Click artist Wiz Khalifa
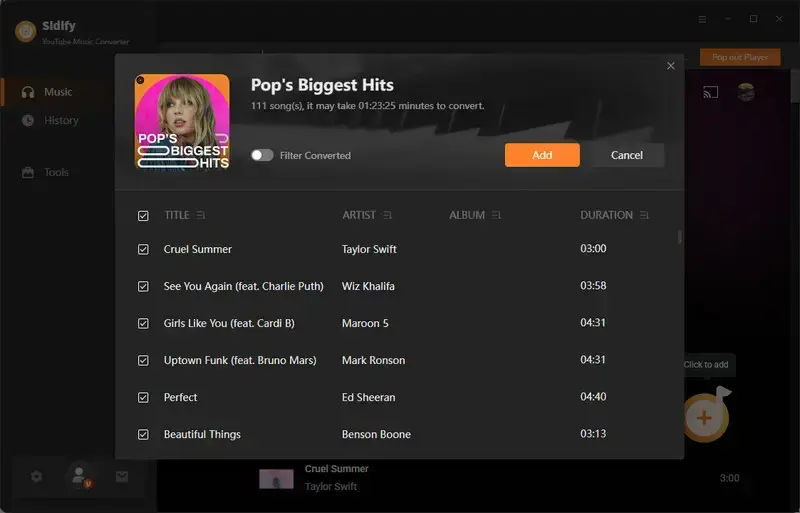The image size is (800, 513). (x=368, y=286)
